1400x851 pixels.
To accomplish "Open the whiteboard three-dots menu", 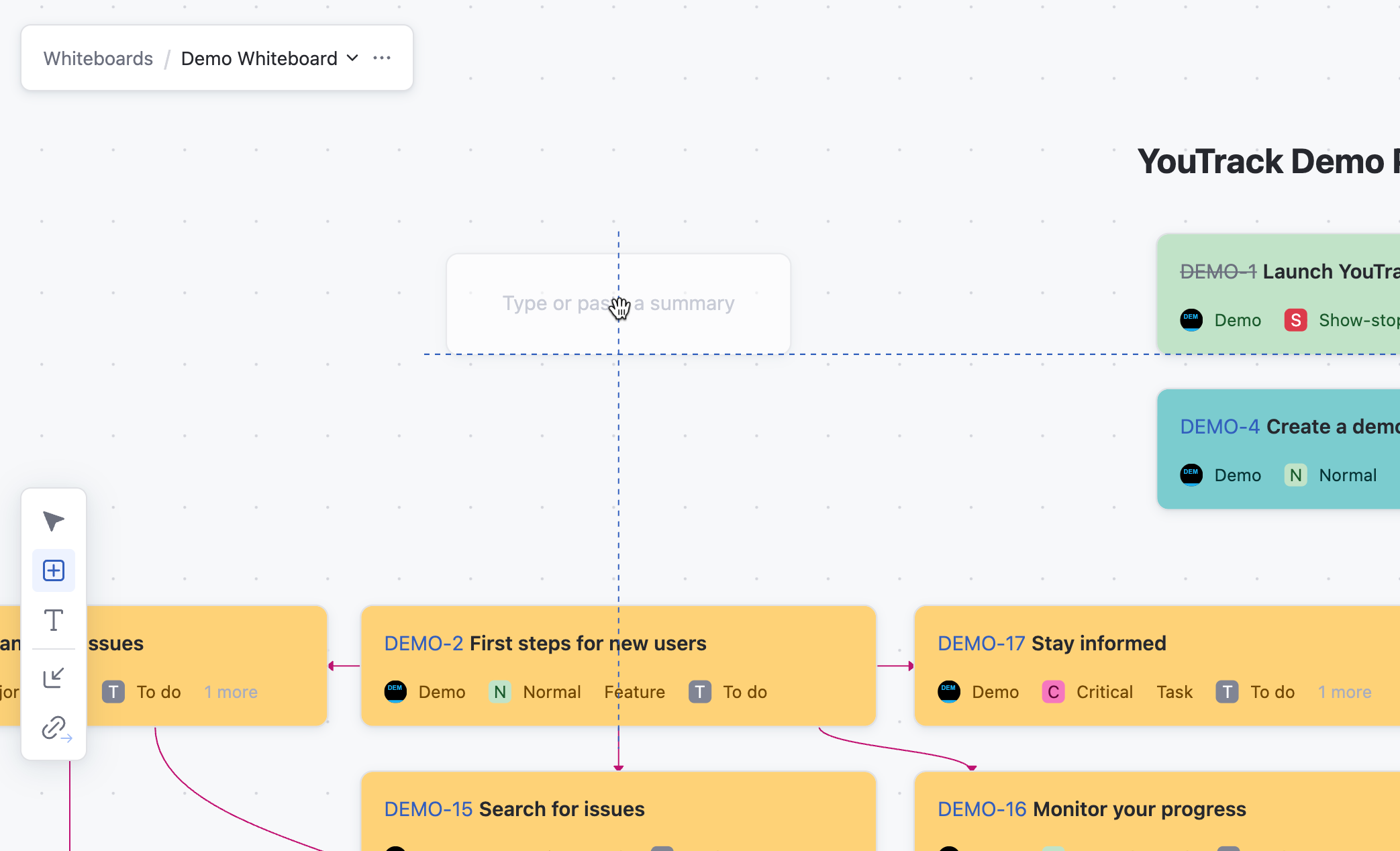I will (x=382, y=58).
